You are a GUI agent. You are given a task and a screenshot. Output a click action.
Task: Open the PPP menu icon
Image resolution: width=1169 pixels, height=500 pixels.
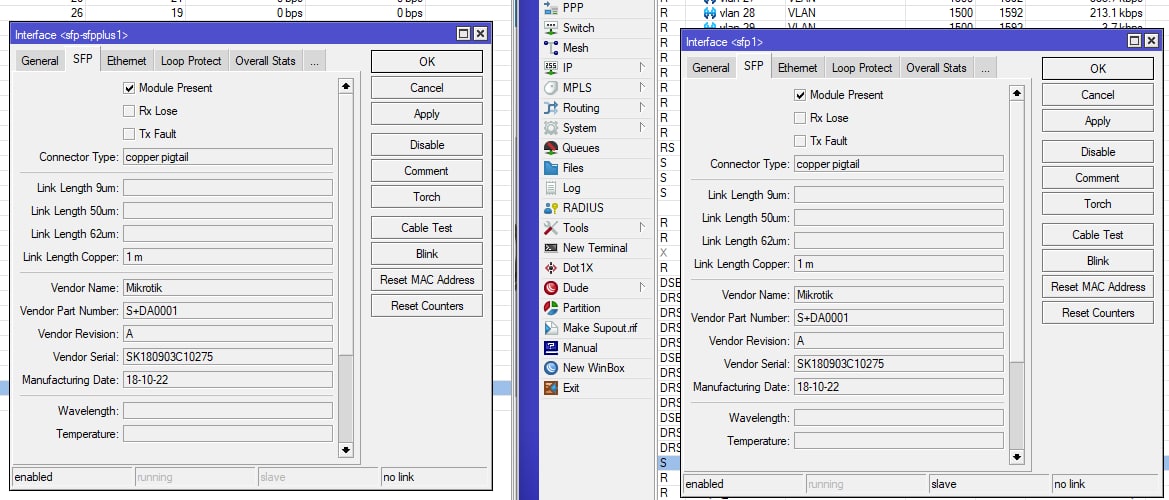pos(551,8)
